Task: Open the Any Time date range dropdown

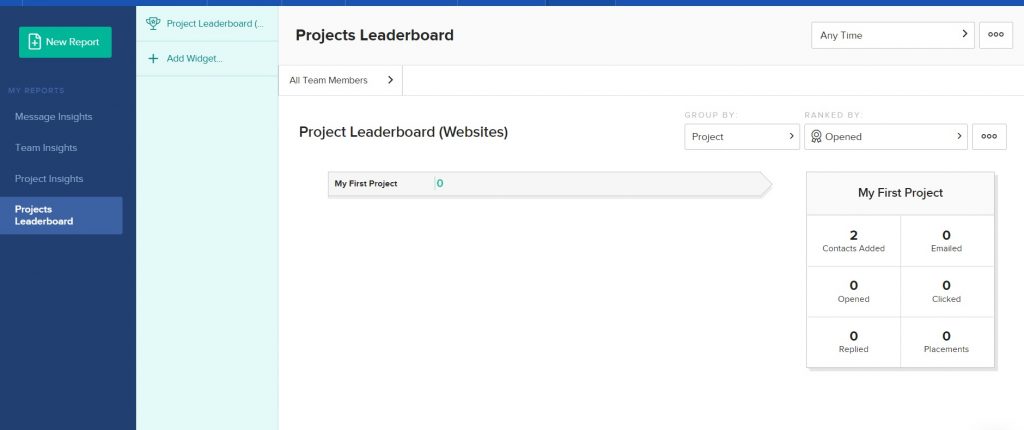Action: coord(893,35)
